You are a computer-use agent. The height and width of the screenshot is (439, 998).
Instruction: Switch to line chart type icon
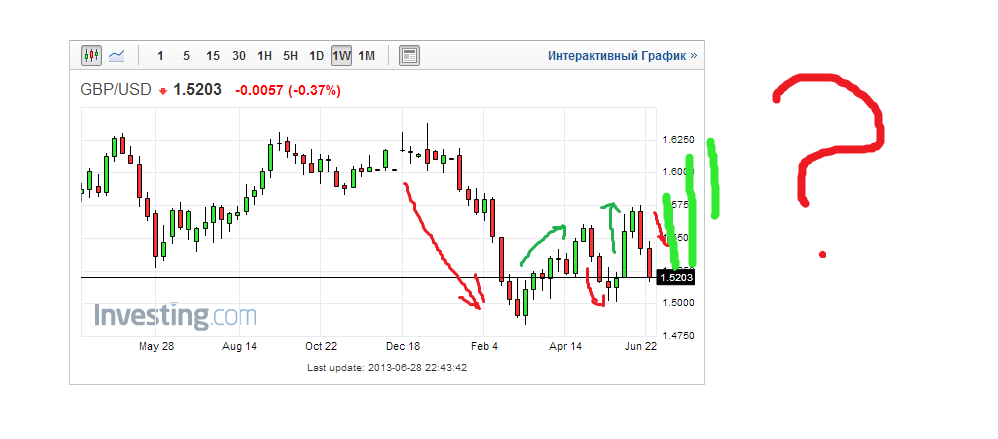click(x=116, y=56)
